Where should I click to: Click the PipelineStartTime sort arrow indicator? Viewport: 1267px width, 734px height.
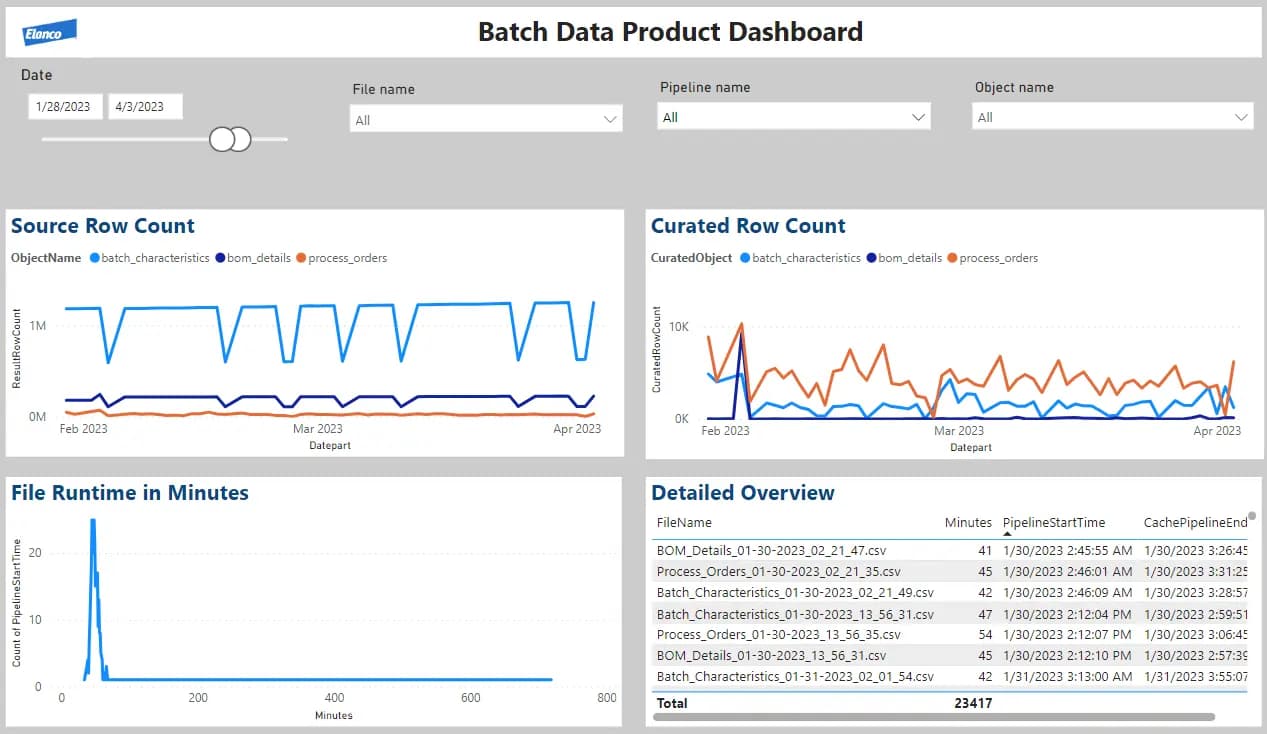pyautogui.click(x=1007, y=534)
